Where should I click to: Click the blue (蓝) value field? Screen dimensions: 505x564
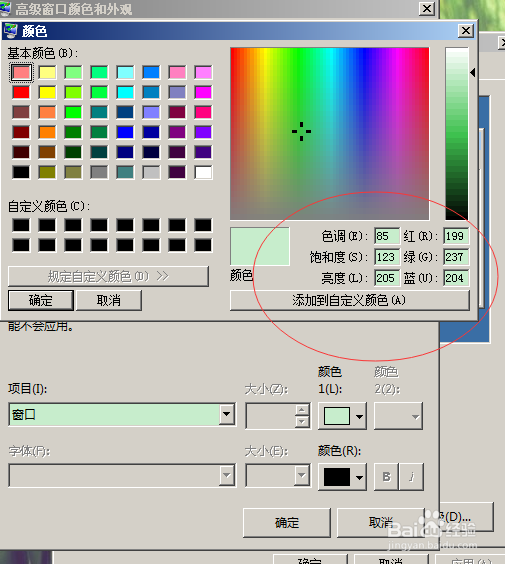pos(456,278)
